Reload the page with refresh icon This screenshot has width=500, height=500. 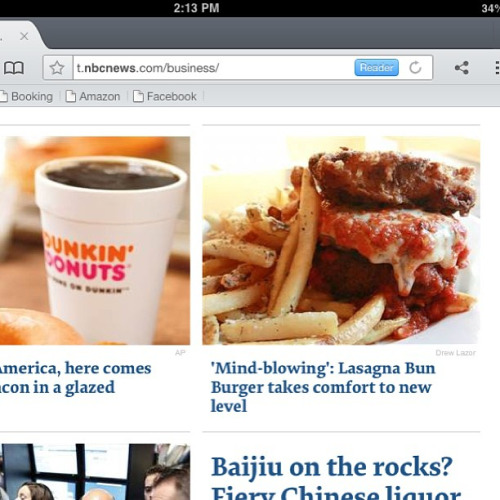tap(415, 68)
